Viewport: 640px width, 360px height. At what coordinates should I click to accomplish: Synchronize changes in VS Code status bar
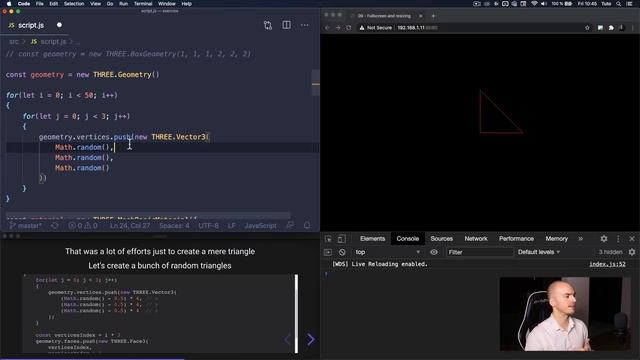tap(55, 225)
